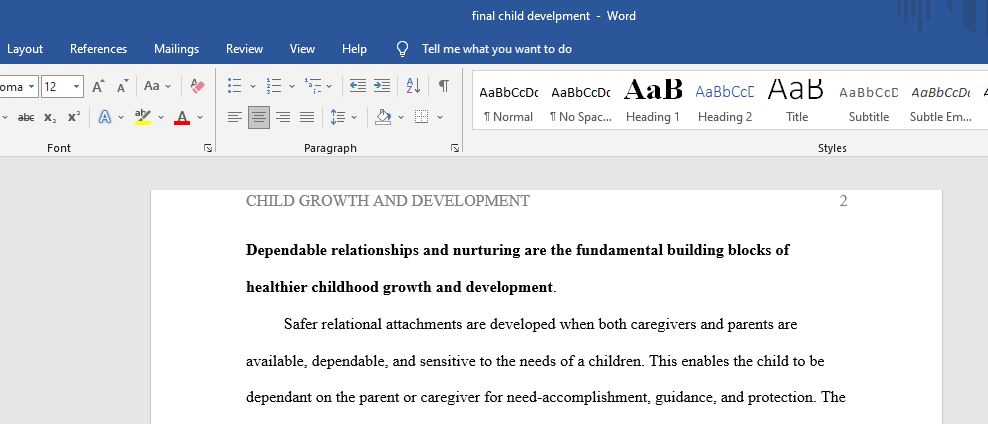Open the Text Effects dropdown arrow

120,117
